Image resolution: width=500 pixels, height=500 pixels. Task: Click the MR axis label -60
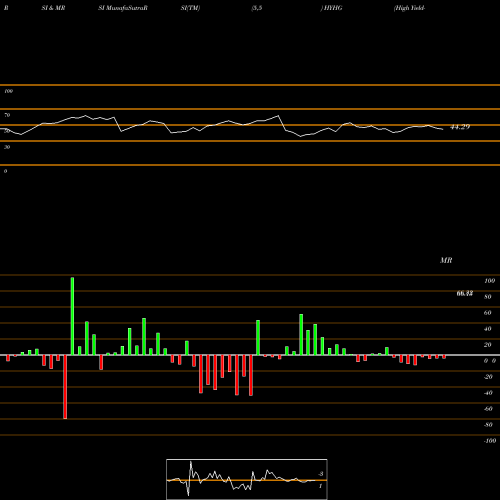pos(488,409)
